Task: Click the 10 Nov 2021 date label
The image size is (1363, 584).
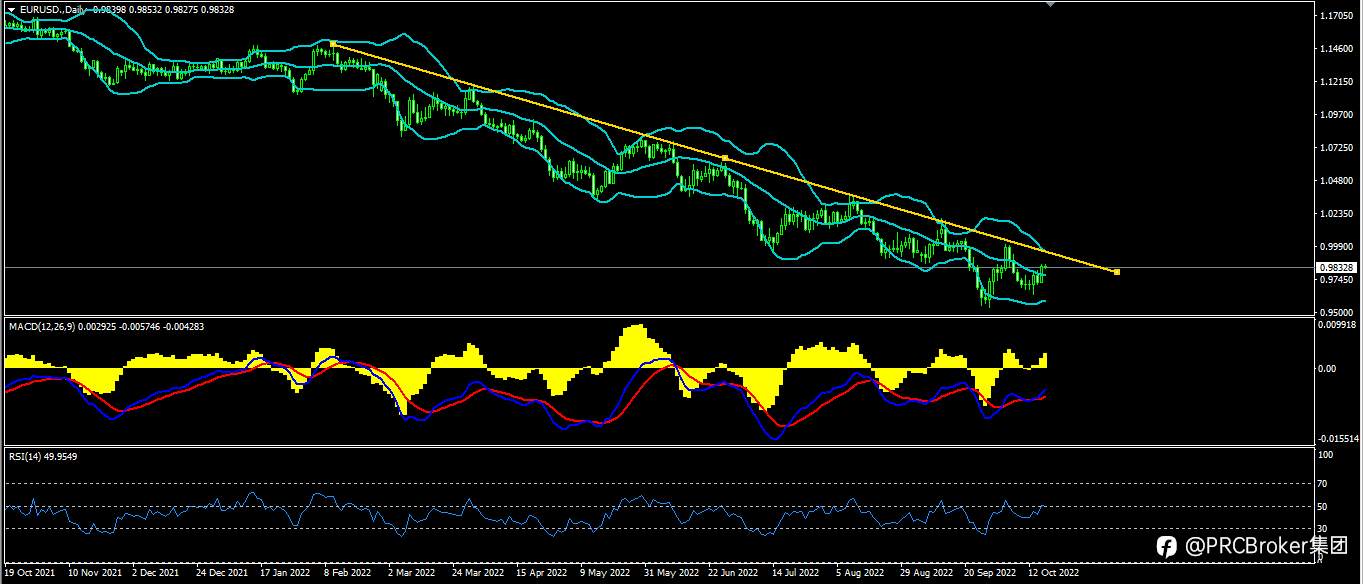Action: [x=95, y=574]
